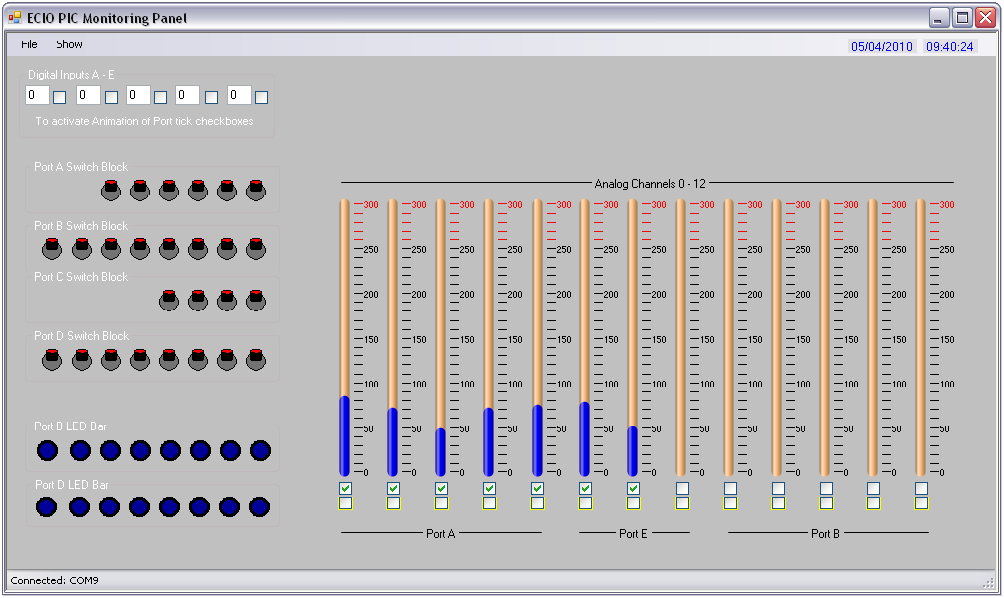Image resolution: width=1004 pixels, height=598 pixels.
Task: Click the first LED in the upper Port D LED Bar
Action: click(x=47, y=450)
